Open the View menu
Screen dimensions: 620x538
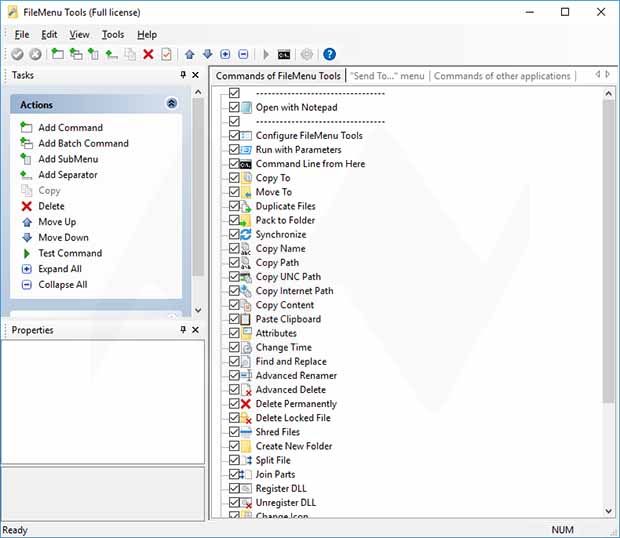(79, 35)
